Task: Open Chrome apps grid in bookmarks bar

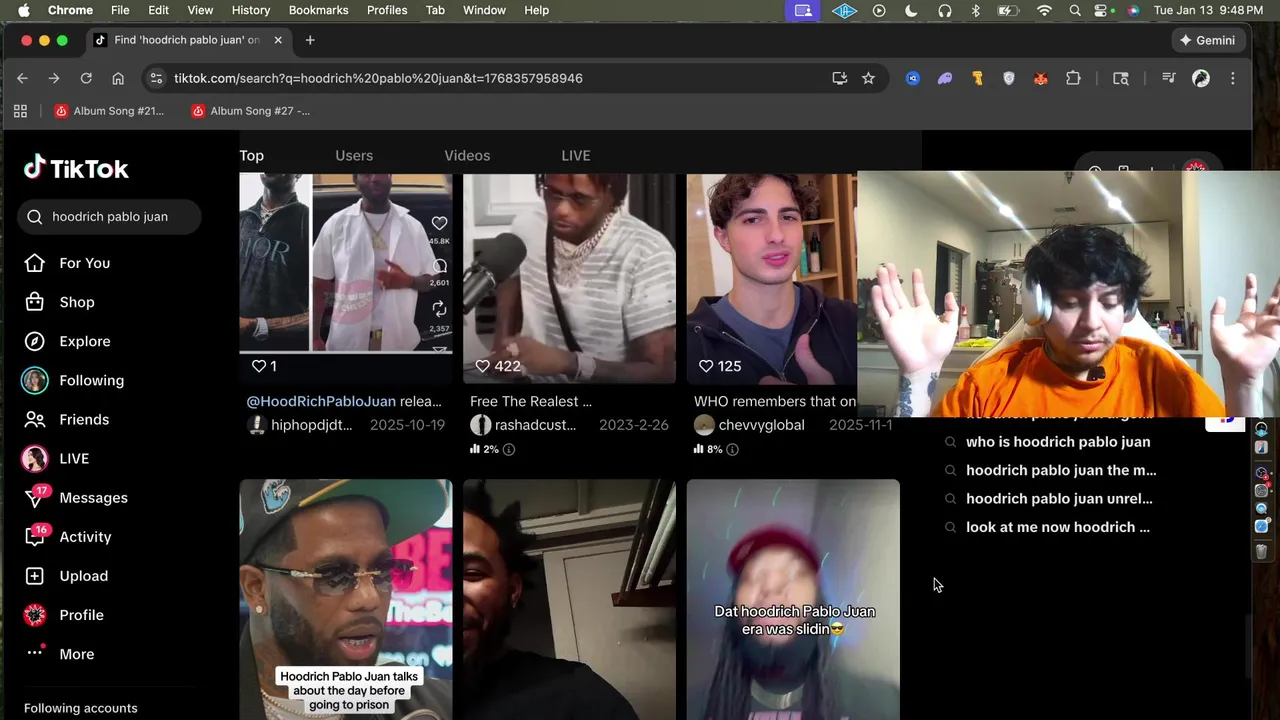Action: pos(20,111)
